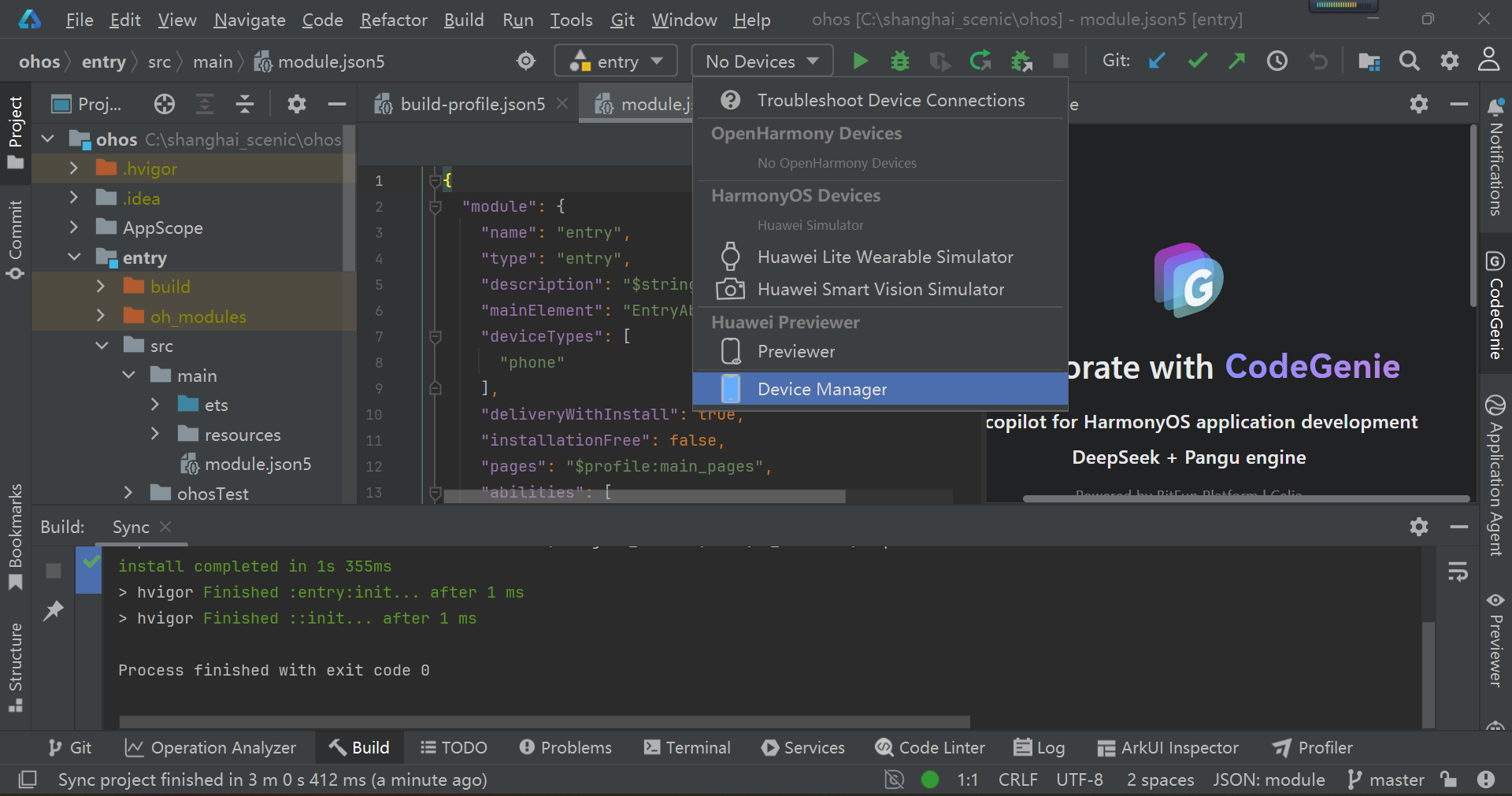
Task: Click the Build output horizontal scrollbar
Action: pyautogui.click(x=544, y=722)
